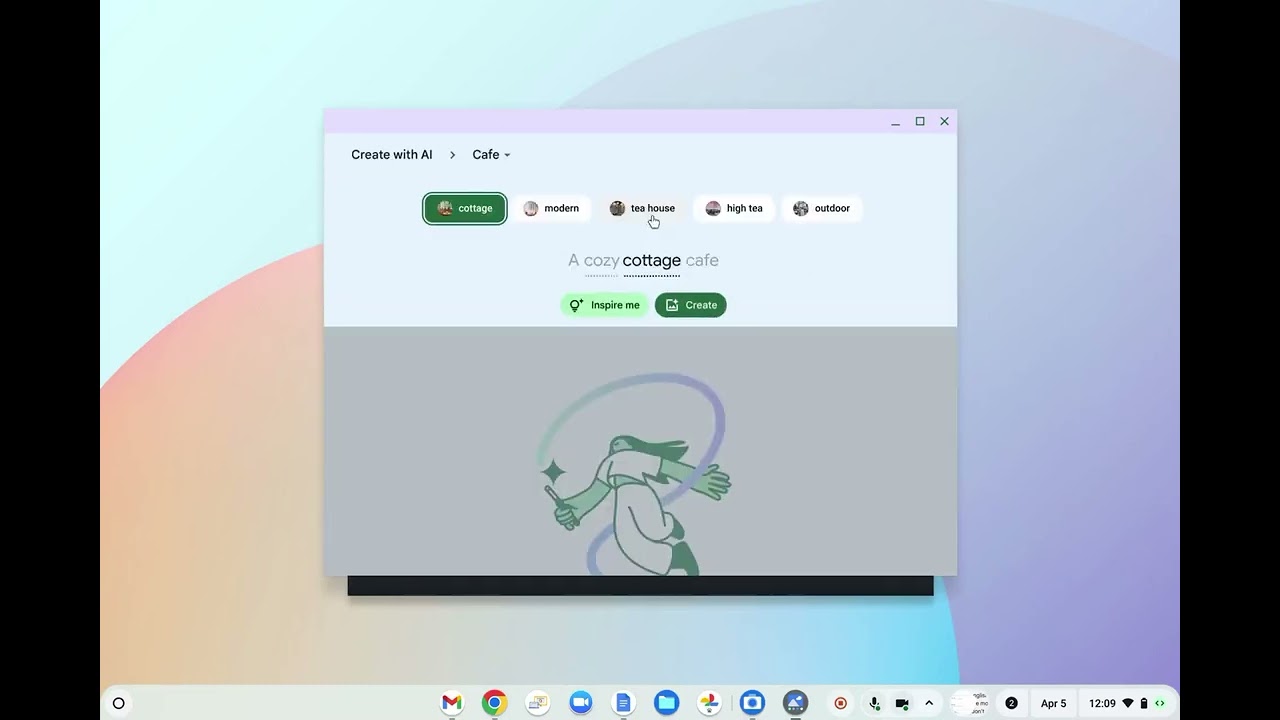Screen dimensions: 1280x720
Task: Click the painter illustration preview area
Action: click(640, 451)
